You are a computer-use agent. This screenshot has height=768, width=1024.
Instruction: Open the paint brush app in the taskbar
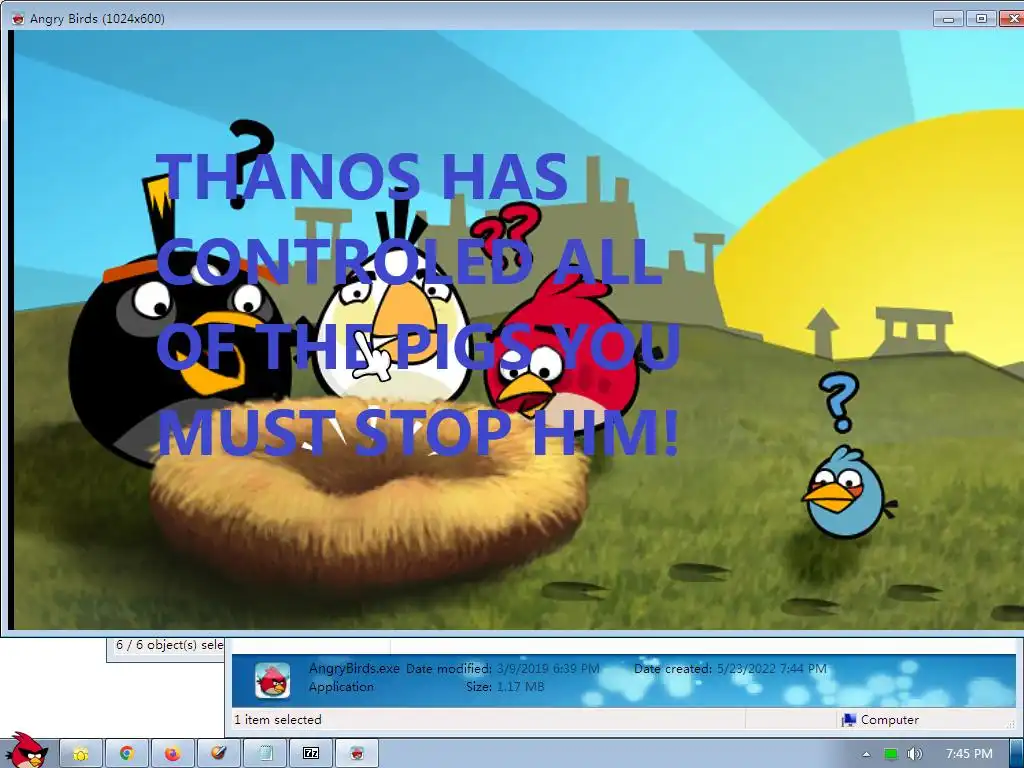tap(218, 754)
